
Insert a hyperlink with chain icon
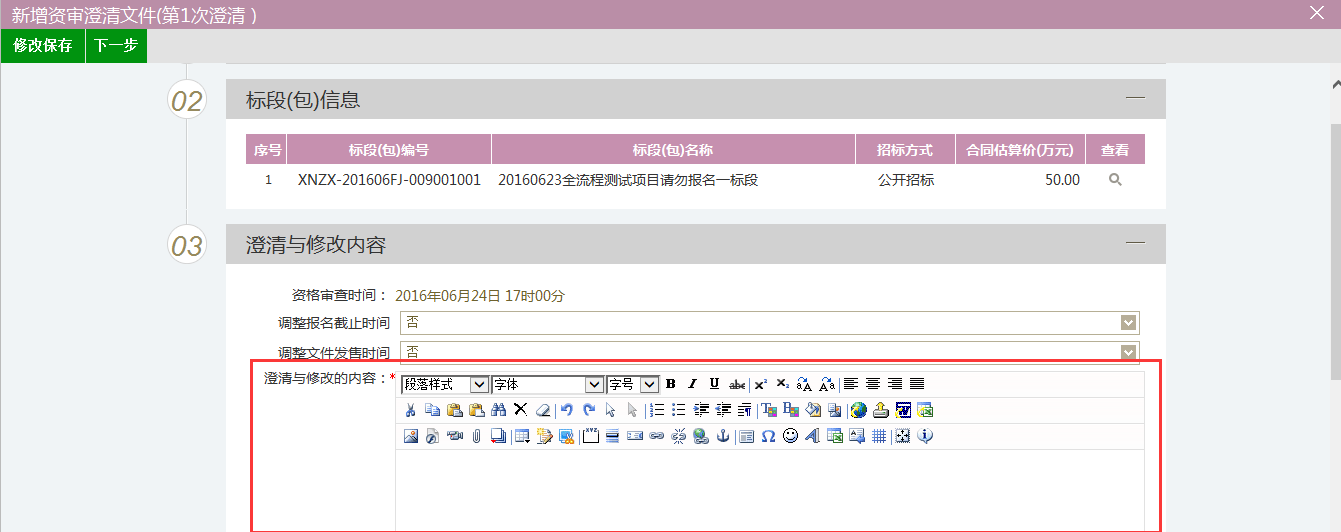[x=656, y=436]
